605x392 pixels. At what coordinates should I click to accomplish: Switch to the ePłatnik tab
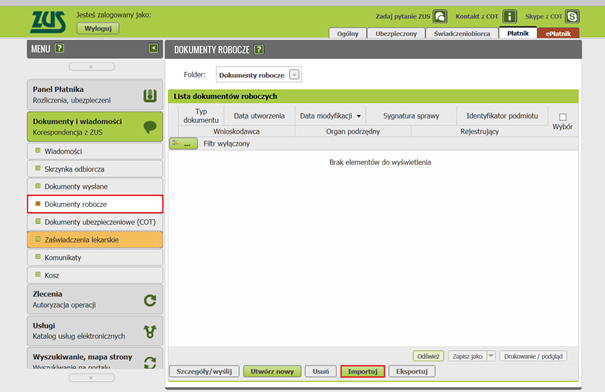[558, 34]
